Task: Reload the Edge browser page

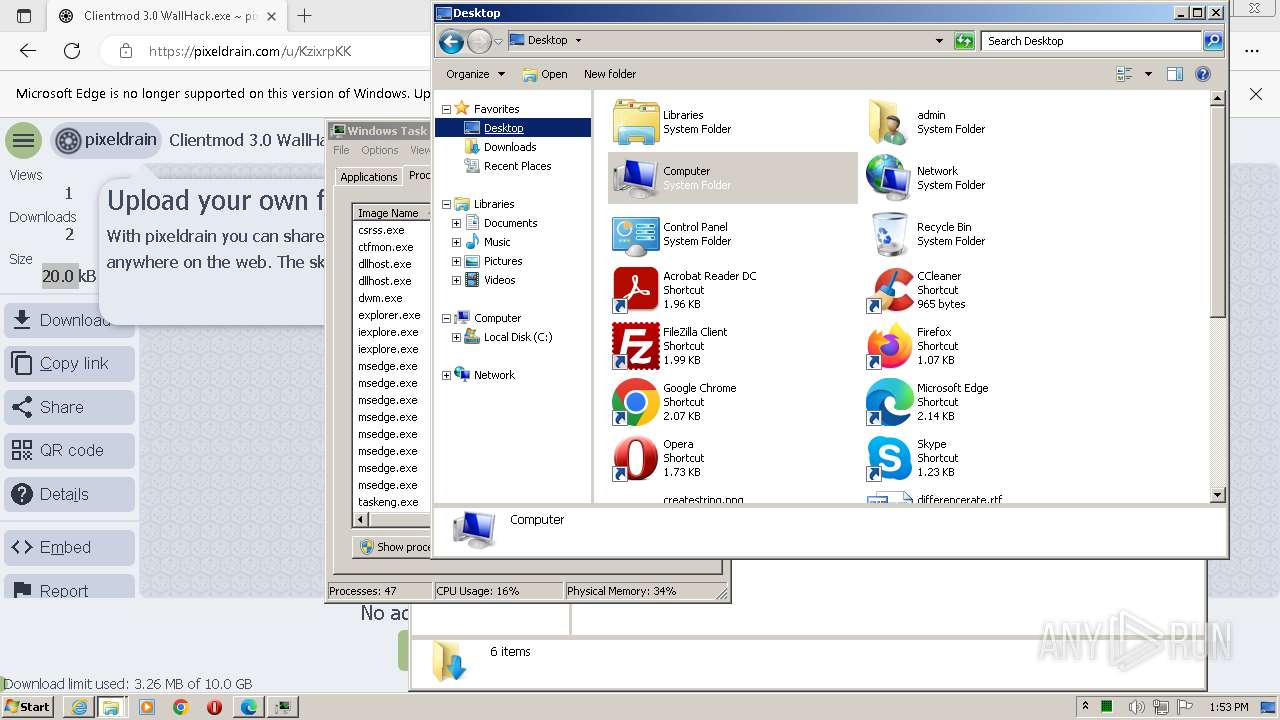Action: point(72,51)
